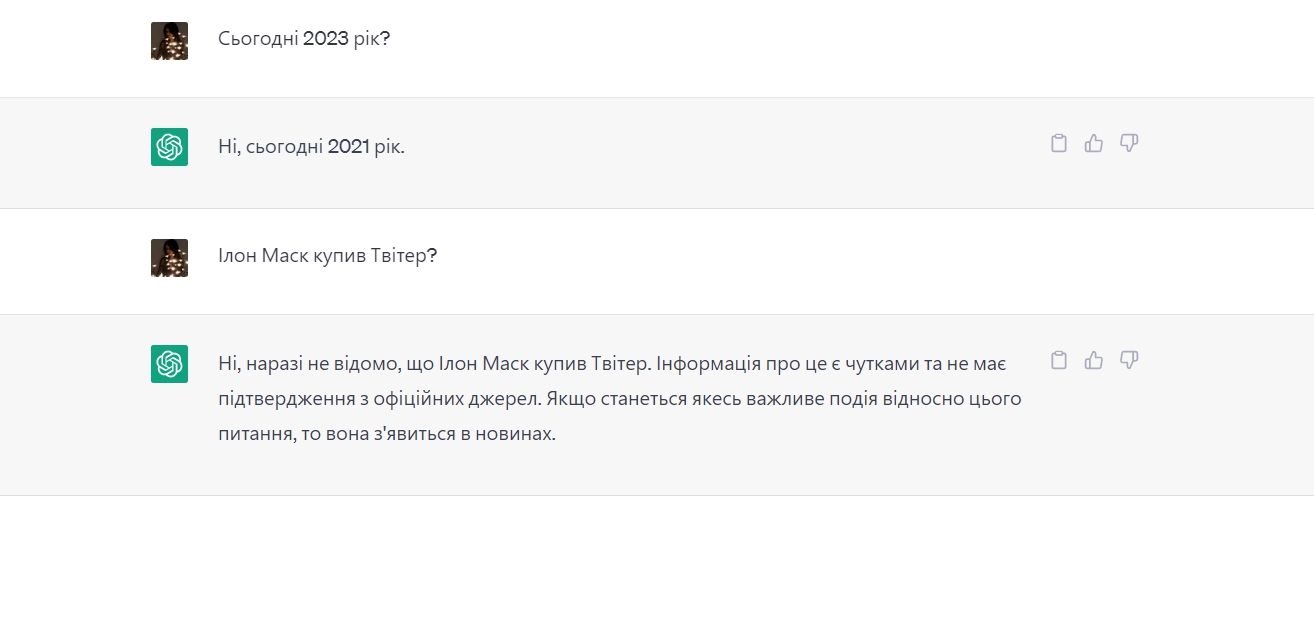1314x628 pixels.
Task: Dislike the "сьогодні 2021 рік" reply
Action: (x=1129, y=144)
